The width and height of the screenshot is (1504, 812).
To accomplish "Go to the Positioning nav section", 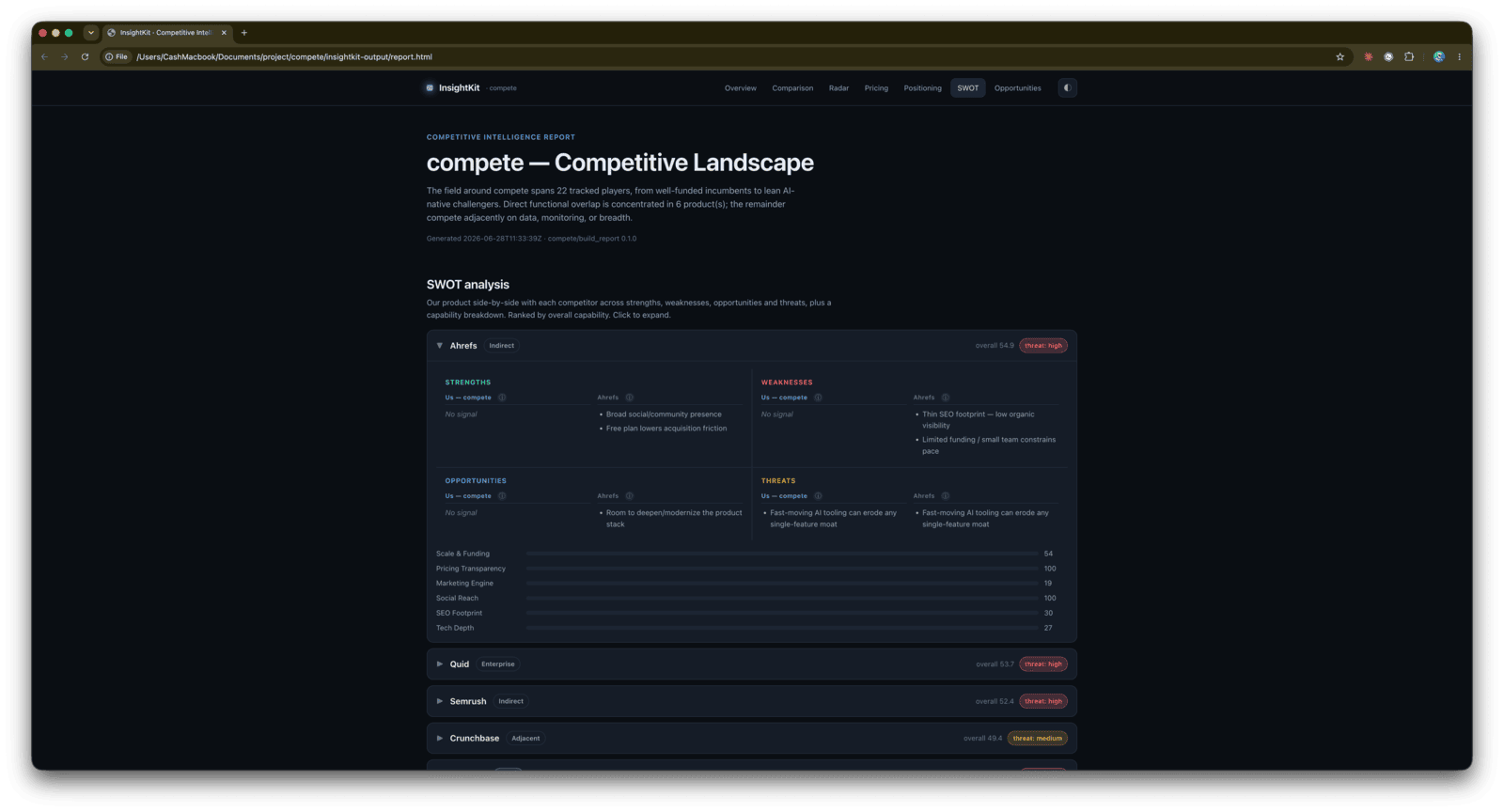I will [922, 88].
